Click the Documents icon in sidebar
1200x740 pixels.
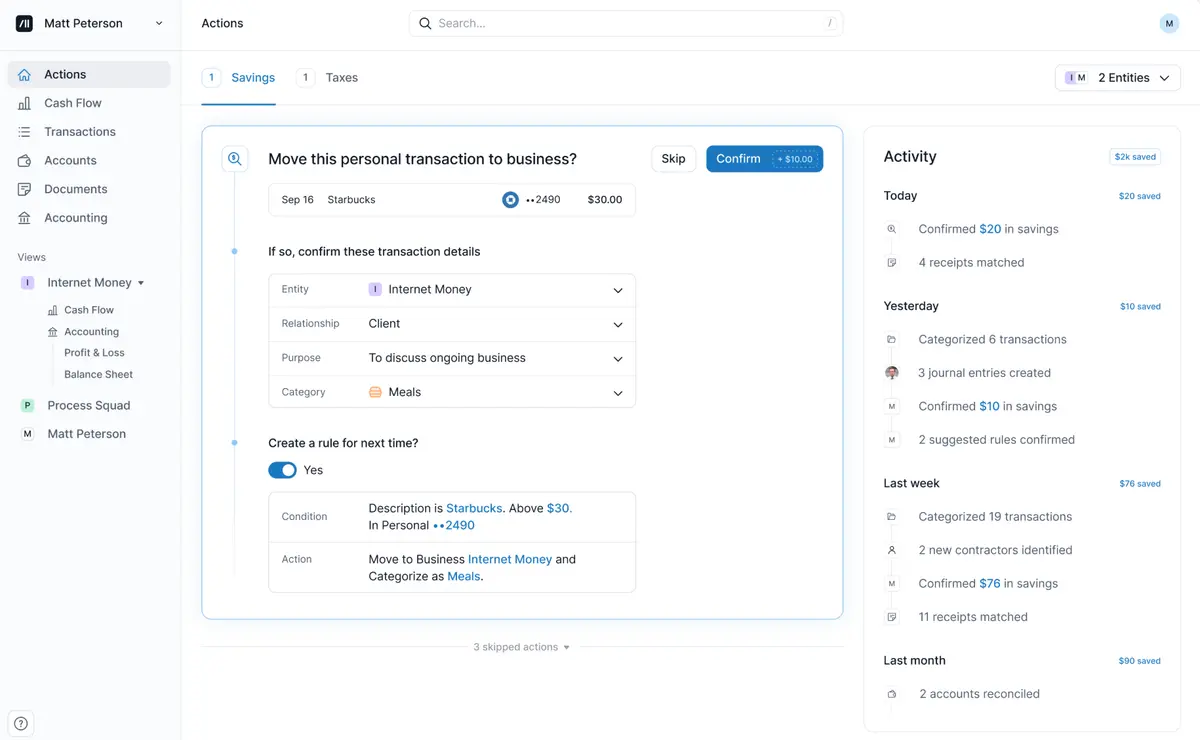click(x=24, y=189)
